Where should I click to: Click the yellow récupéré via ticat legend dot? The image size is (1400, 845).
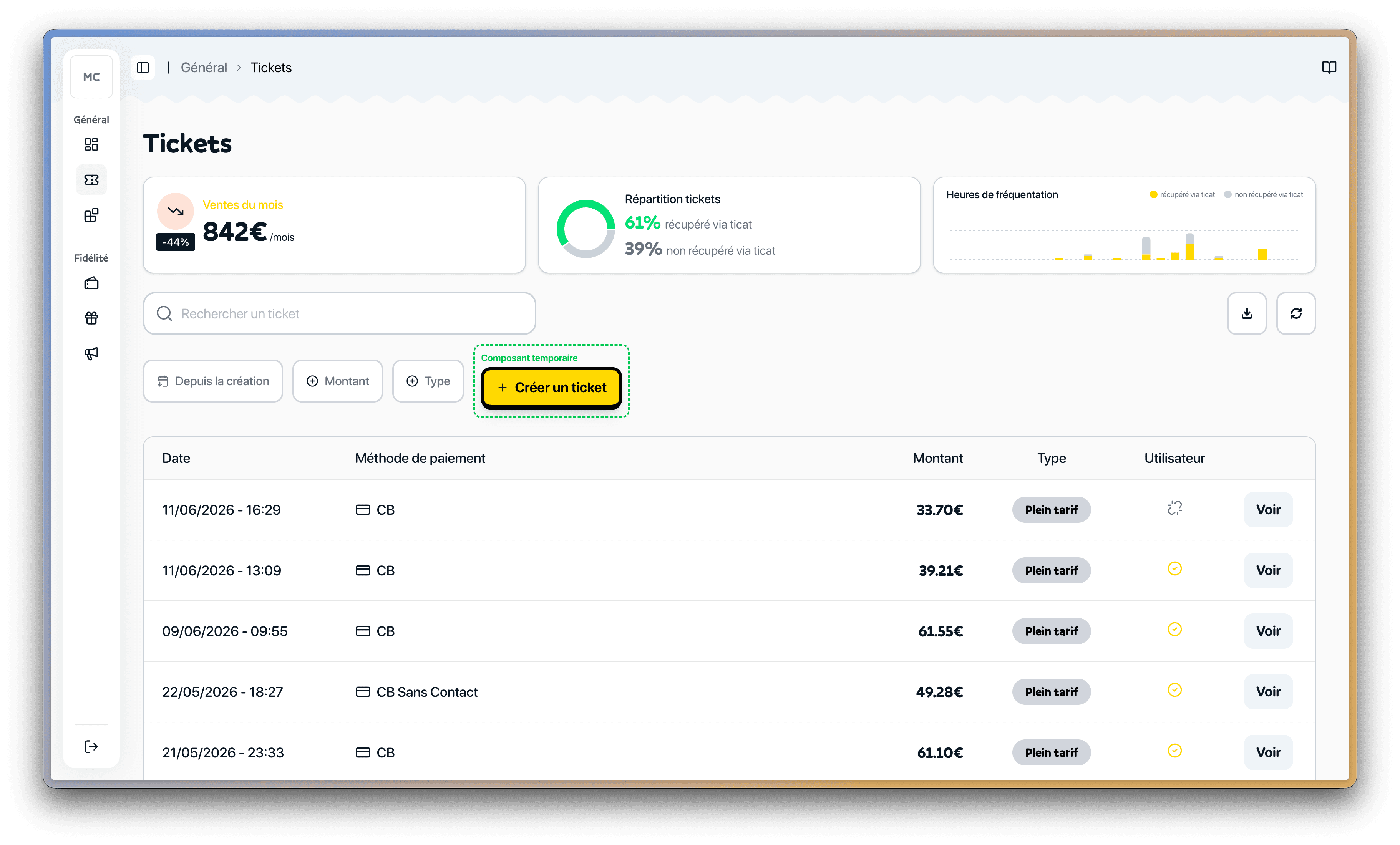(1153, 194)
